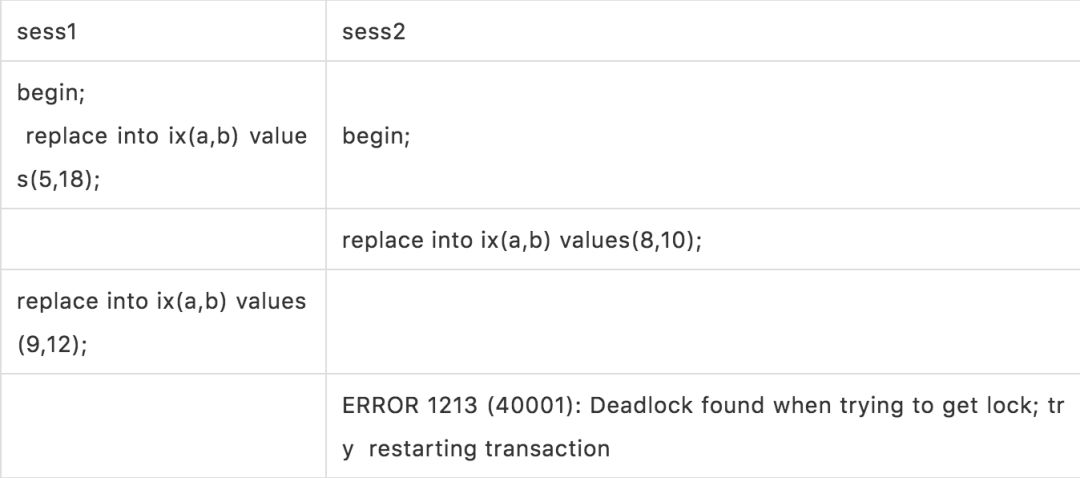Click the word "restarting" in the error

pos(423,448)
